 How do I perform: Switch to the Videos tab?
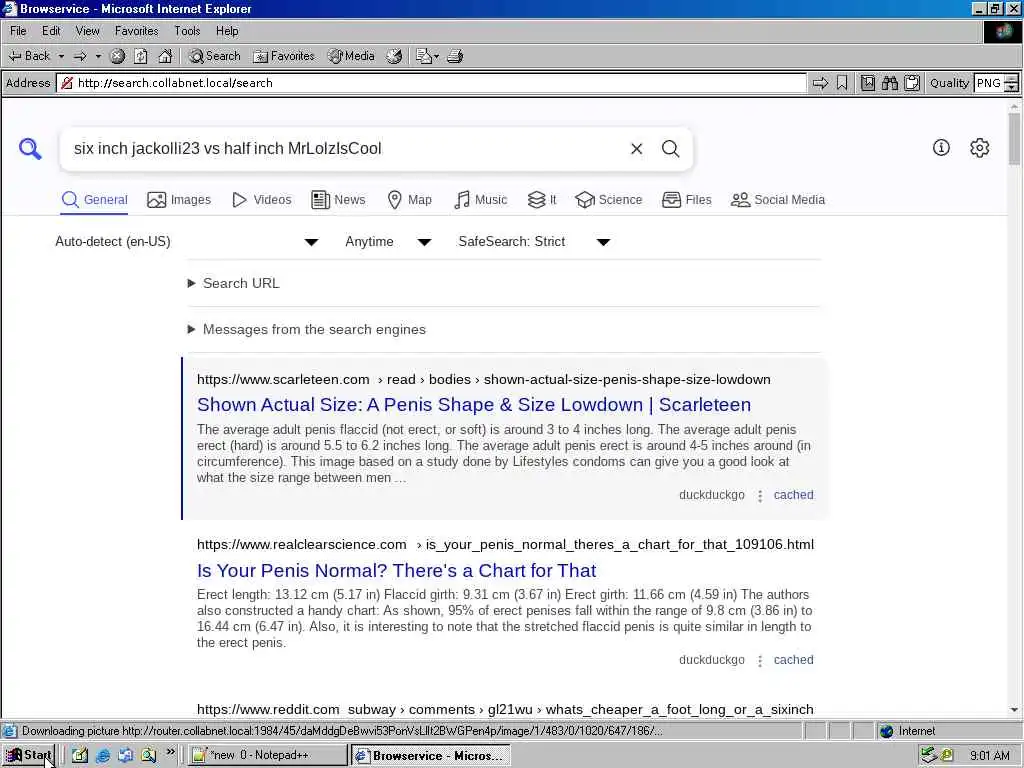(262, 200)
